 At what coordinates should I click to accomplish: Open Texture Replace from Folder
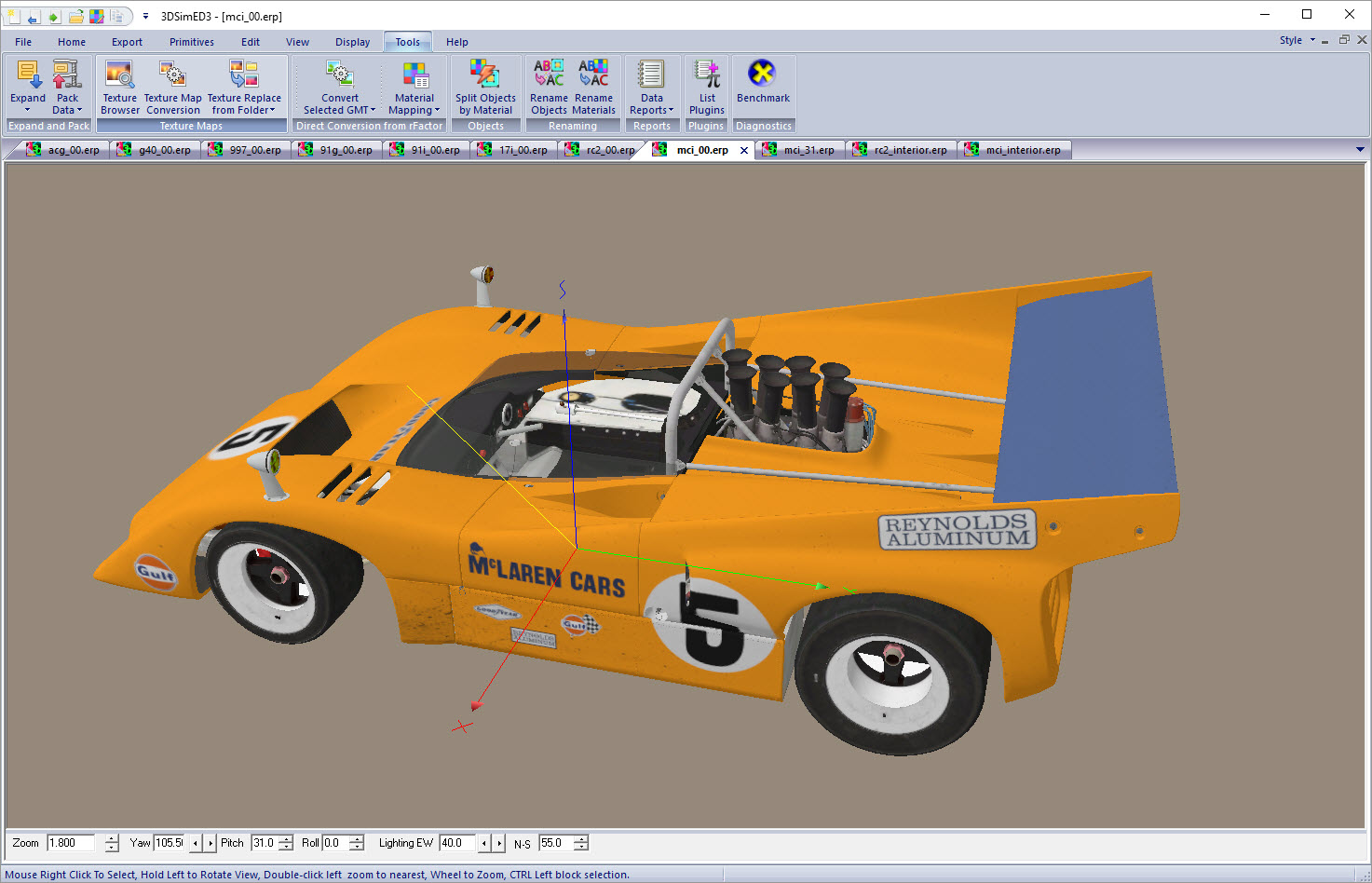click(x=244, y=86)
